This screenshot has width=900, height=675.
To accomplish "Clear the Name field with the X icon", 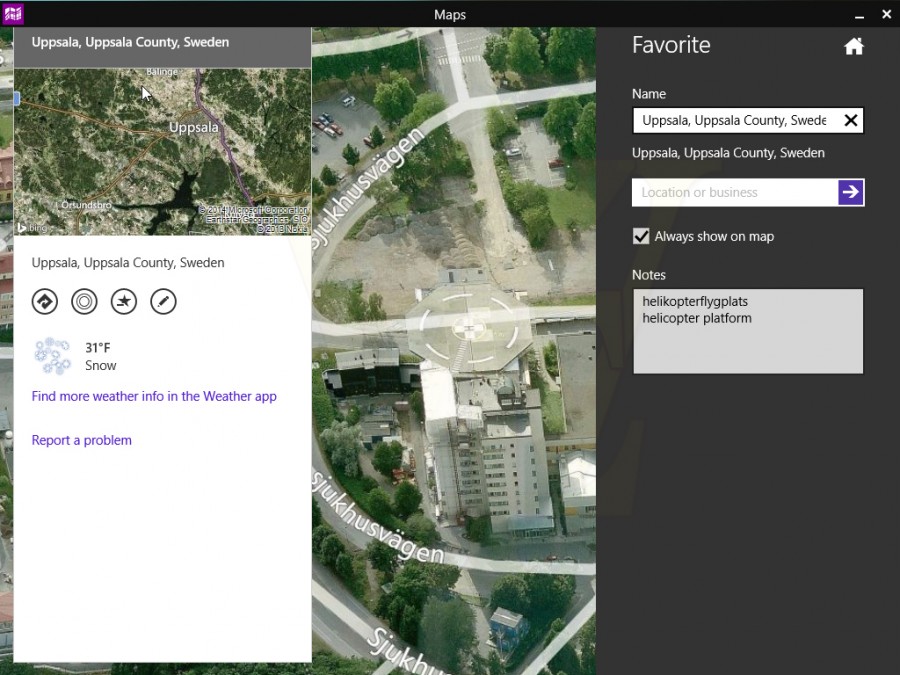I will [x=851, y=120].
